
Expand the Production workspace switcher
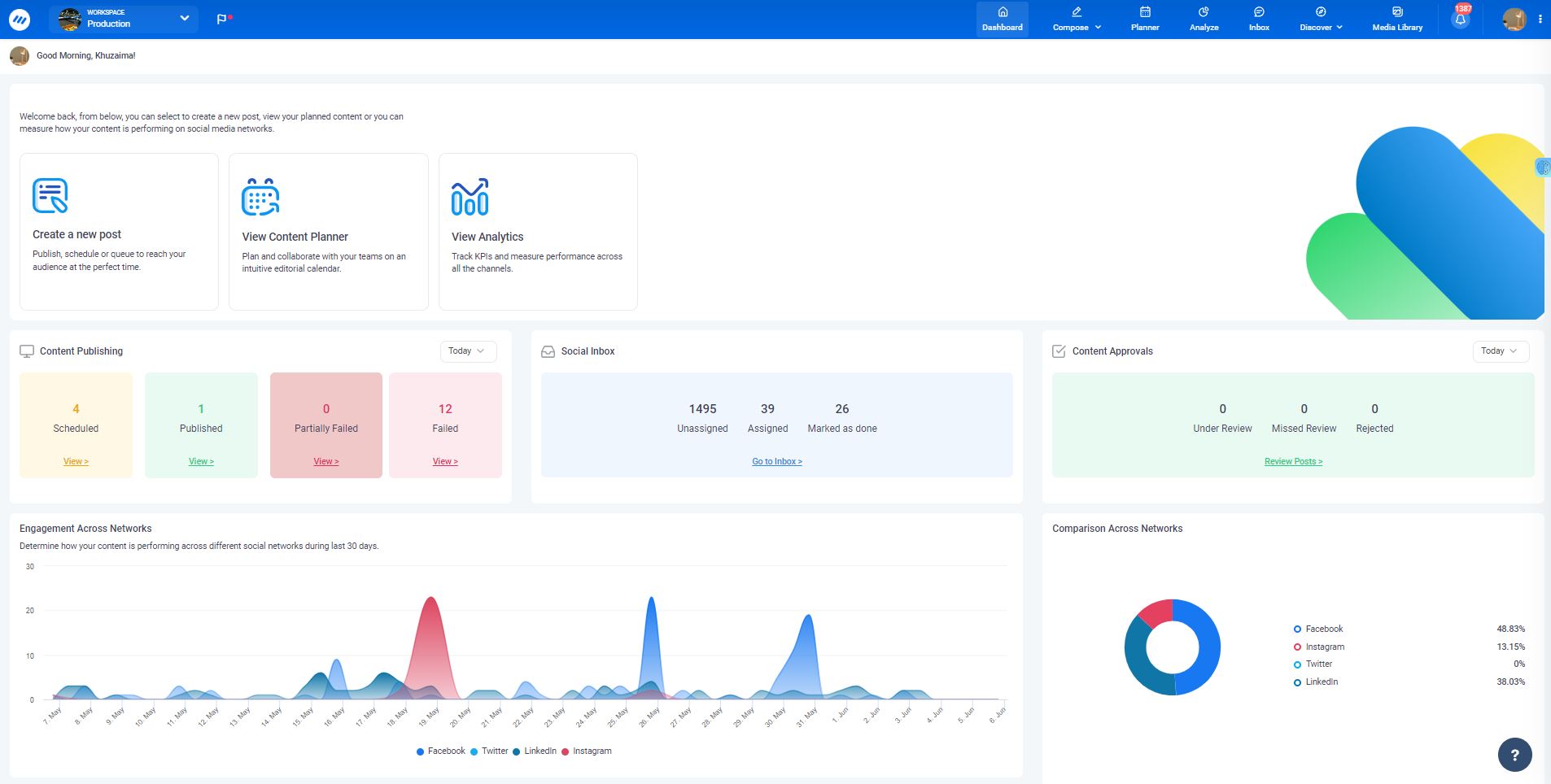[124, 19]
